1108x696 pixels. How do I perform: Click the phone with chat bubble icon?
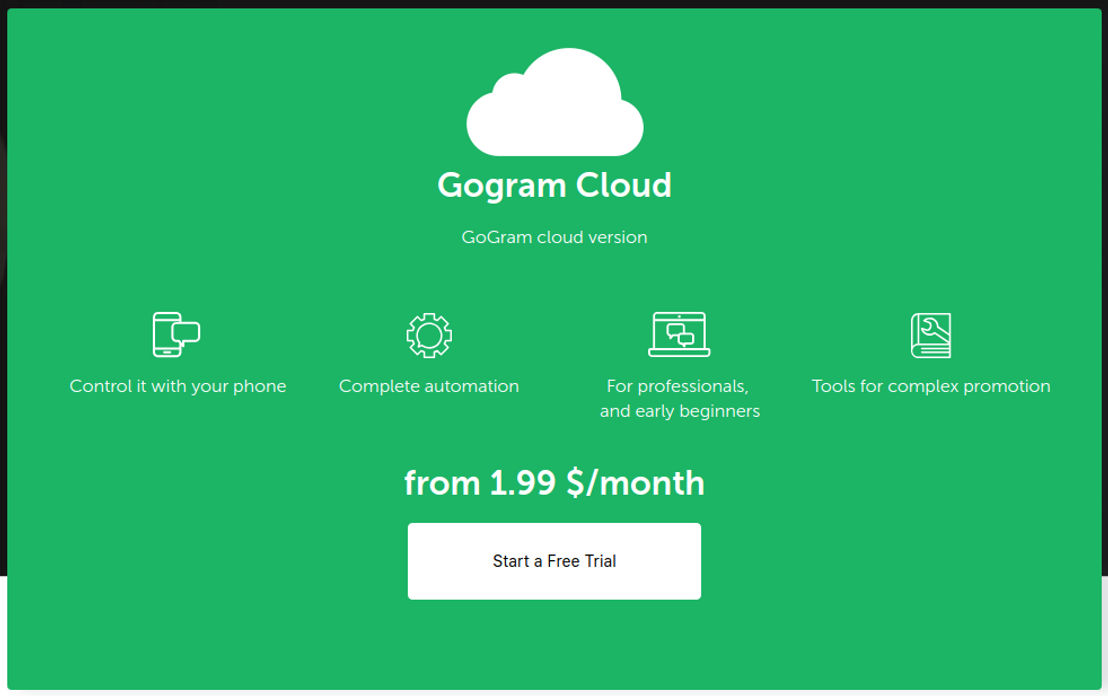177,334
